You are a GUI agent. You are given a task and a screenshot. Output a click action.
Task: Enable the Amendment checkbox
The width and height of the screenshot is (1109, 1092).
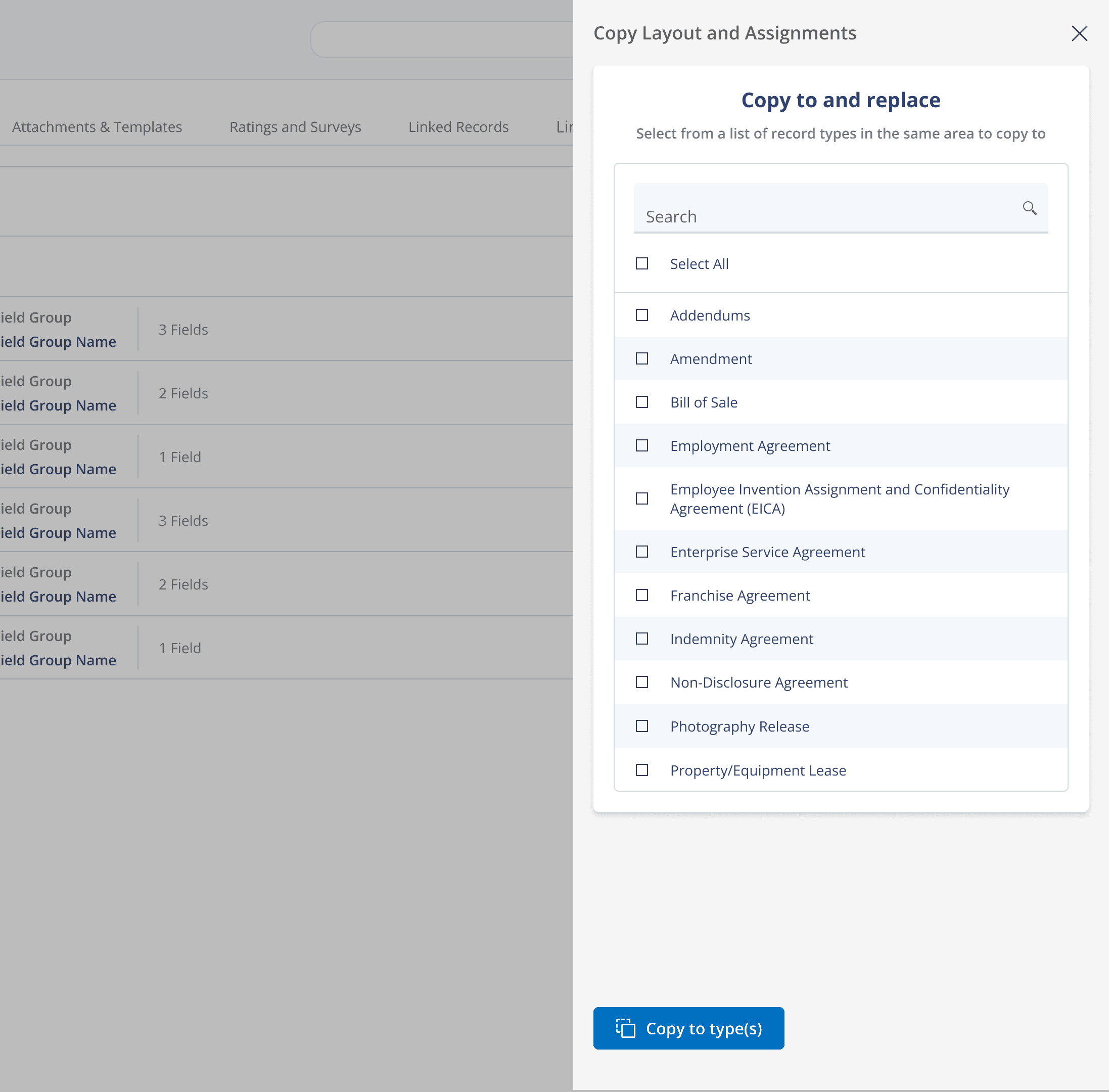641,359
